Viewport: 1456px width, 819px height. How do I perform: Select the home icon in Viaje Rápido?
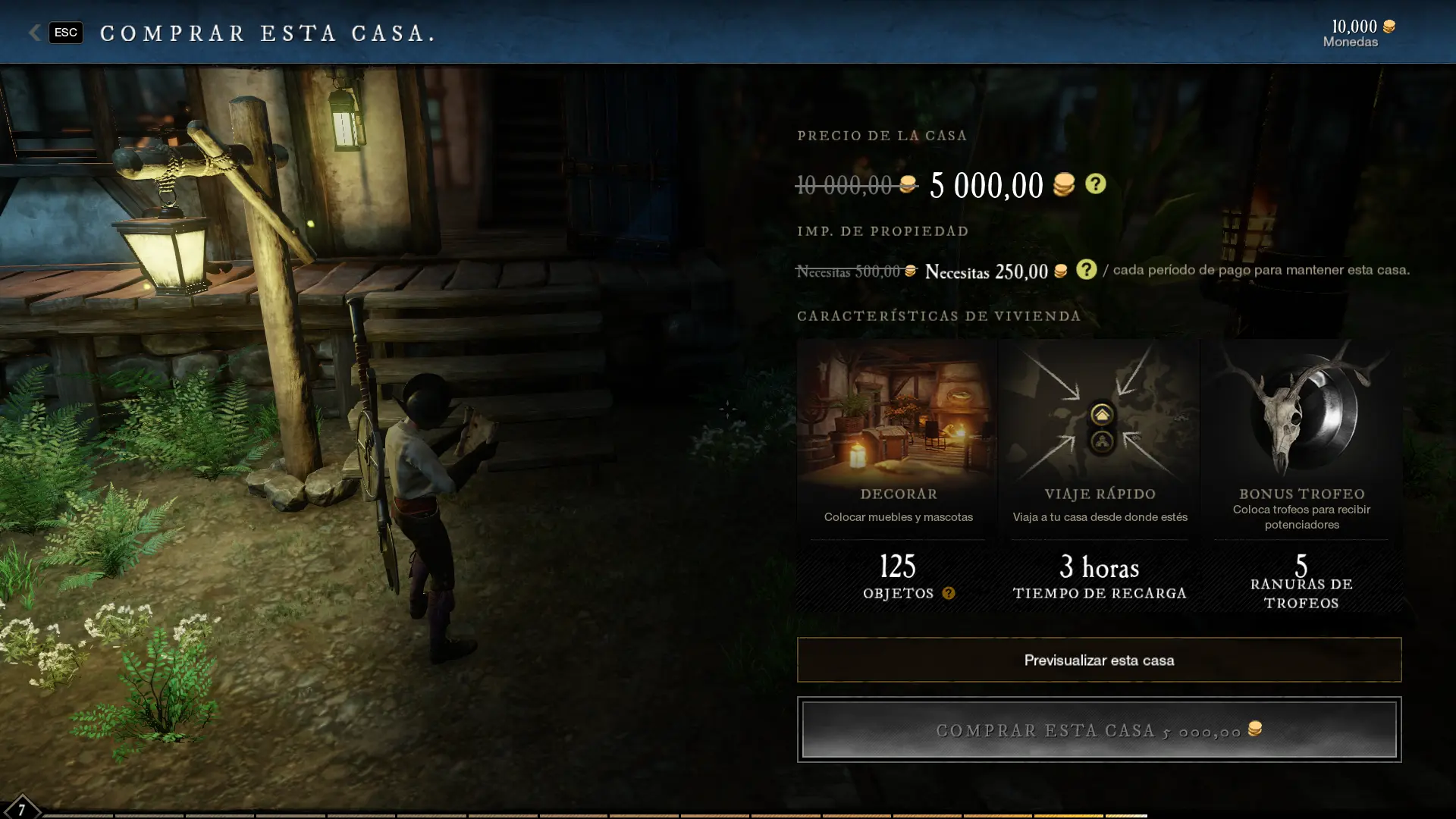(x=1101, y=414)
